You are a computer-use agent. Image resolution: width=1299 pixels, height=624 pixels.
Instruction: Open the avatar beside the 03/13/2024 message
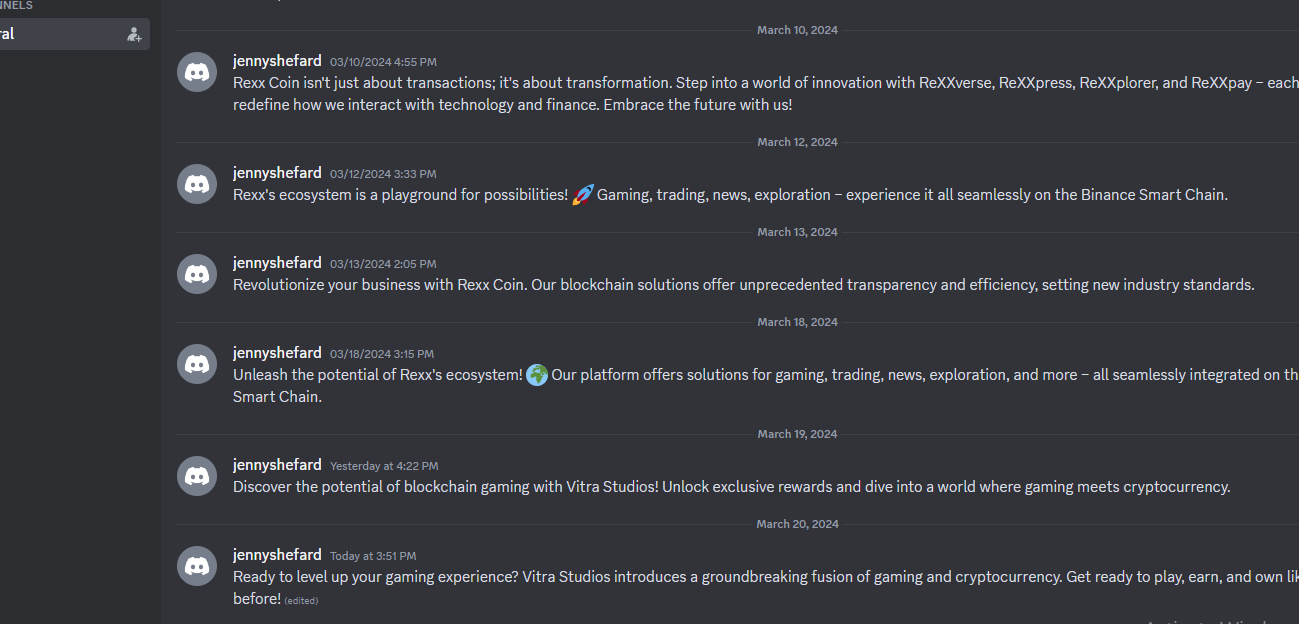[197, 274]
